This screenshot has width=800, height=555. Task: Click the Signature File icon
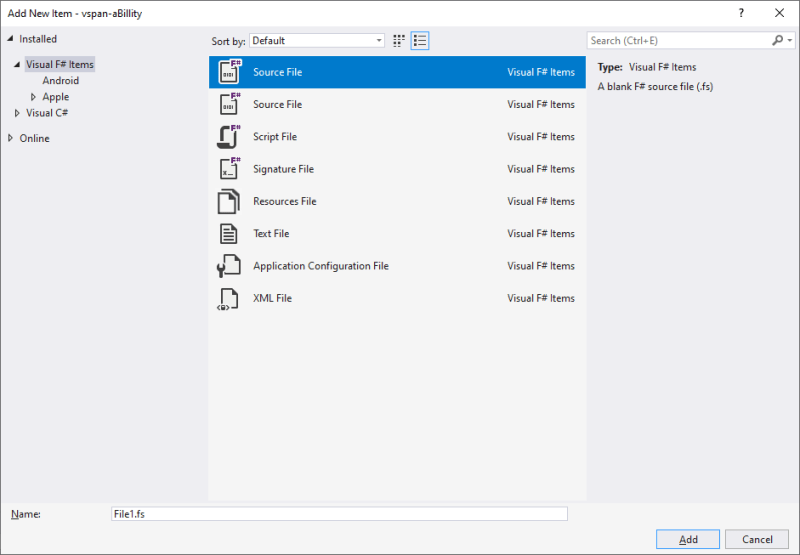[x=229, y=169]
